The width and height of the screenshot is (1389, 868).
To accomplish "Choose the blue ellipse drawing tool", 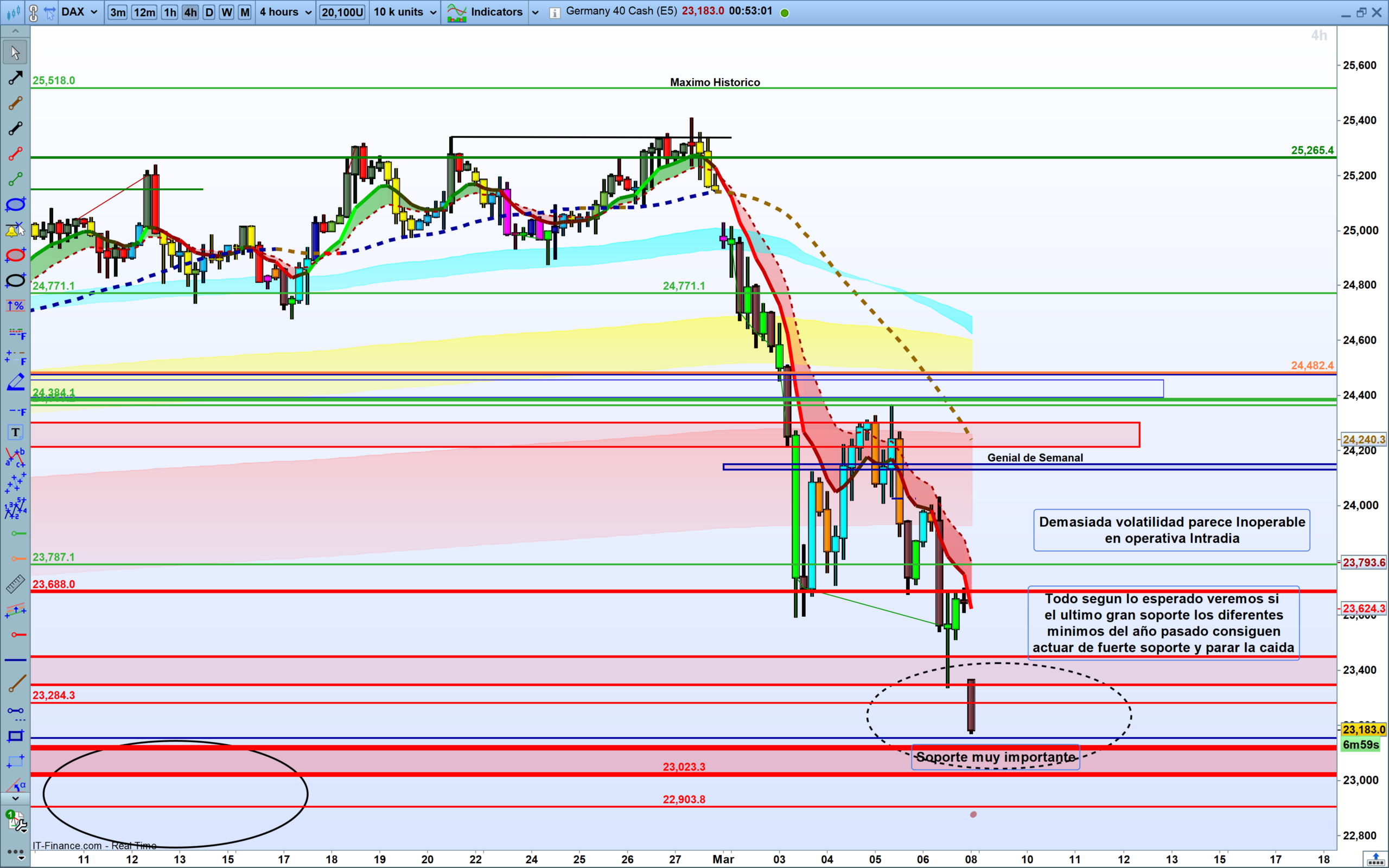I will coord(16,205).
